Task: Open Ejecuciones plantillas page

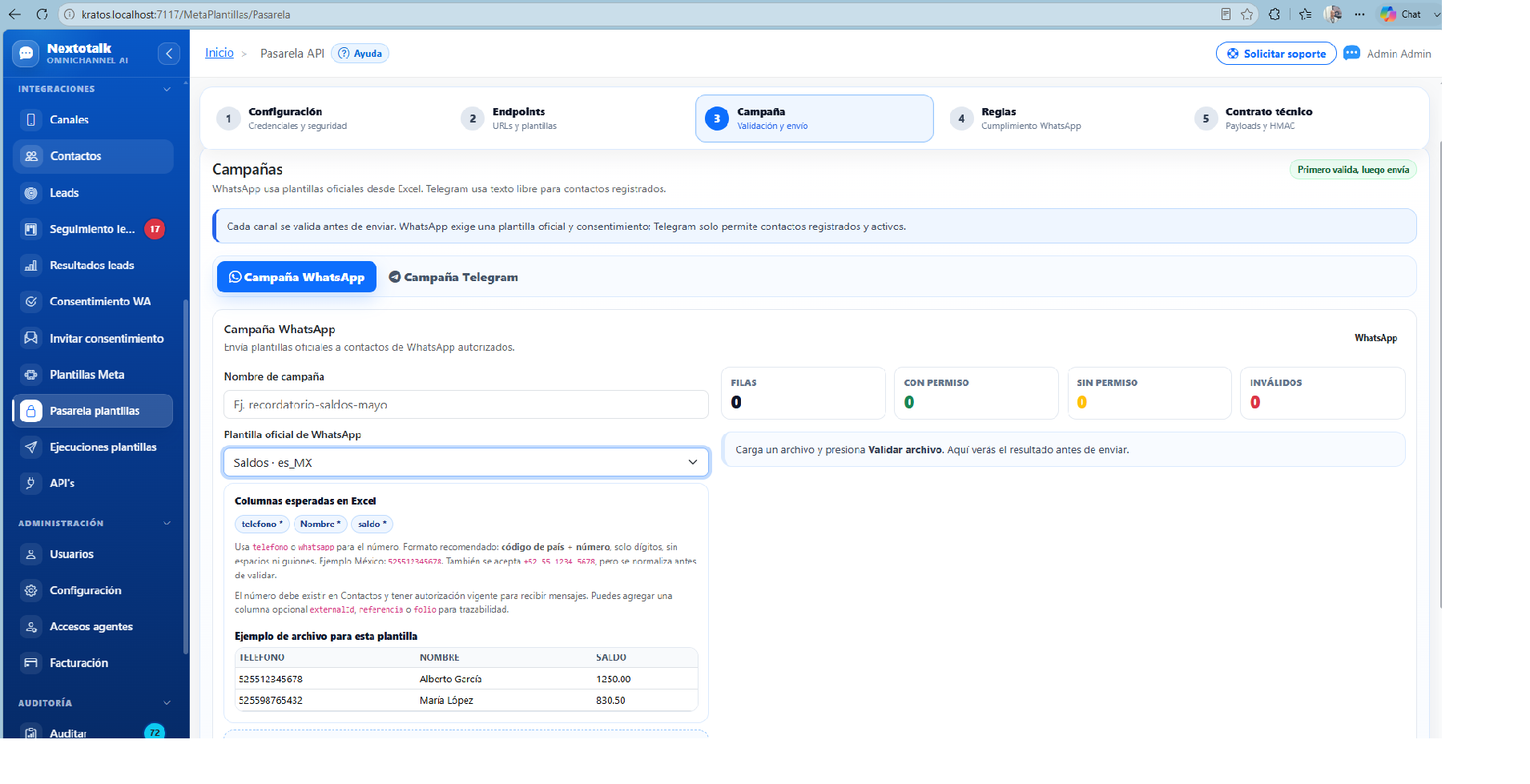Action: [93, 447]
